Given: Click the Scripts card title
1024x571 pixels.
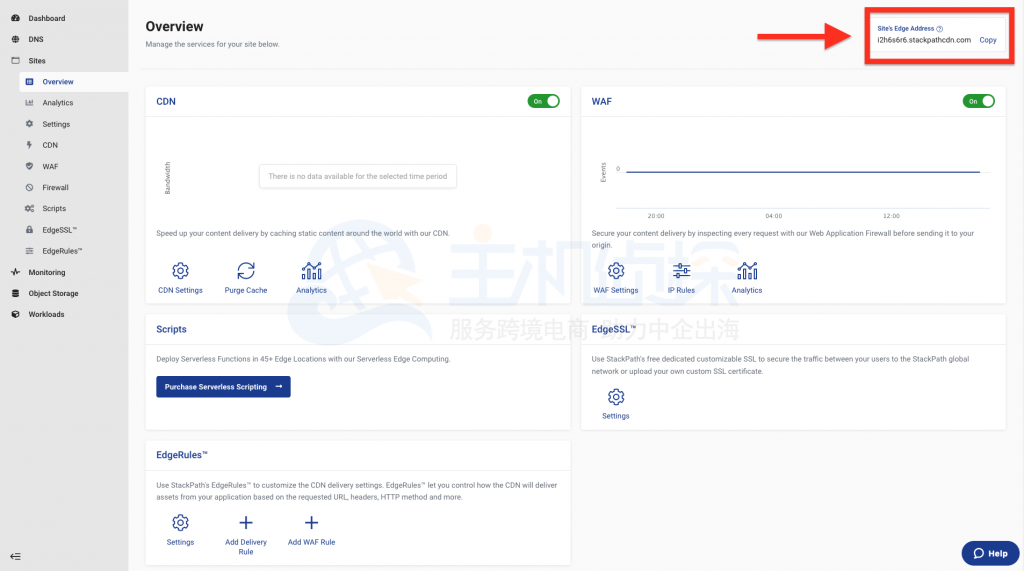Looking at the screenshot, I should (171, 329).
